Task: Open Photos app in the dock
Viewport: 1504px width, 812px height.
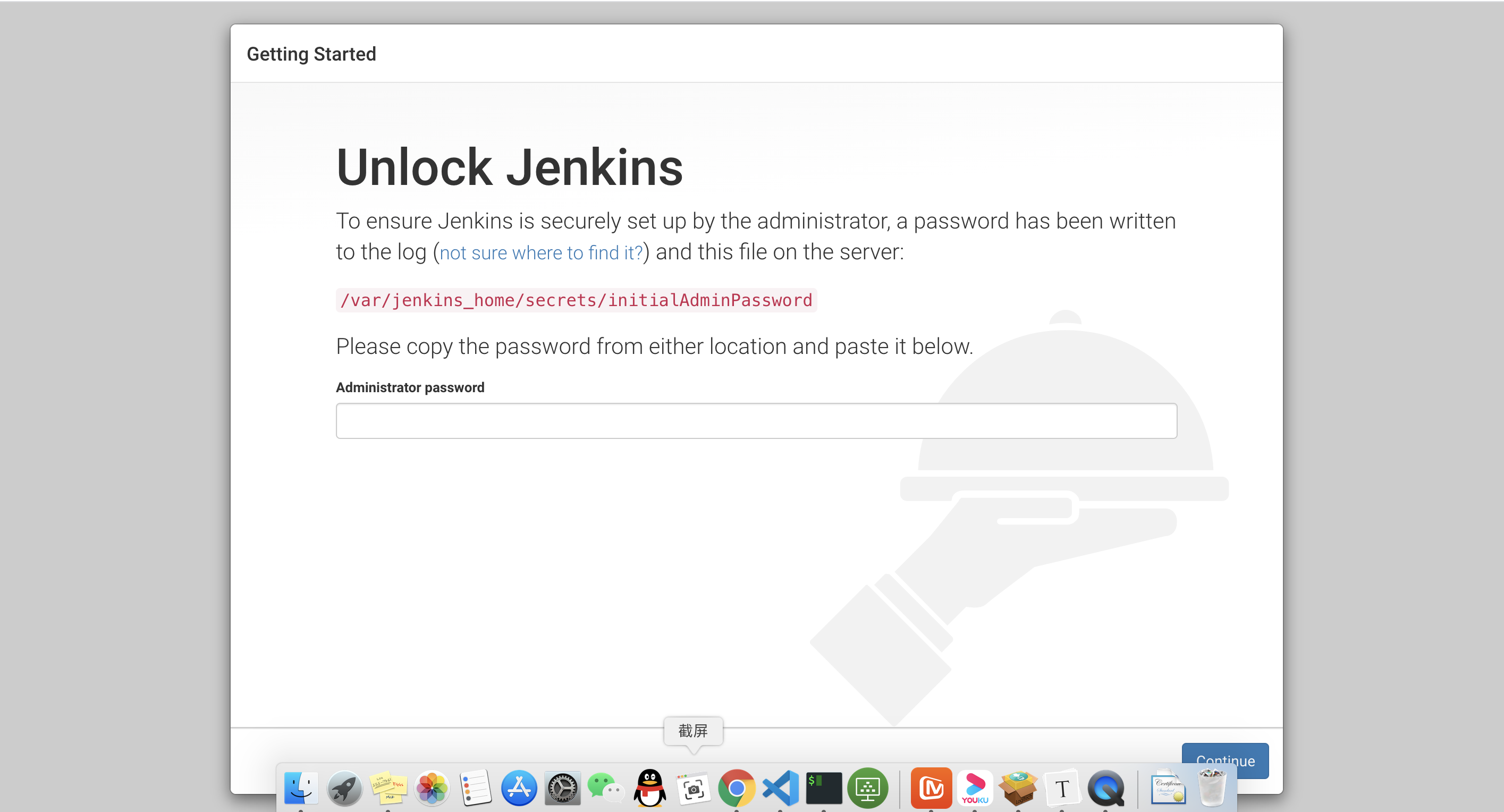Action: click(432, 788)
